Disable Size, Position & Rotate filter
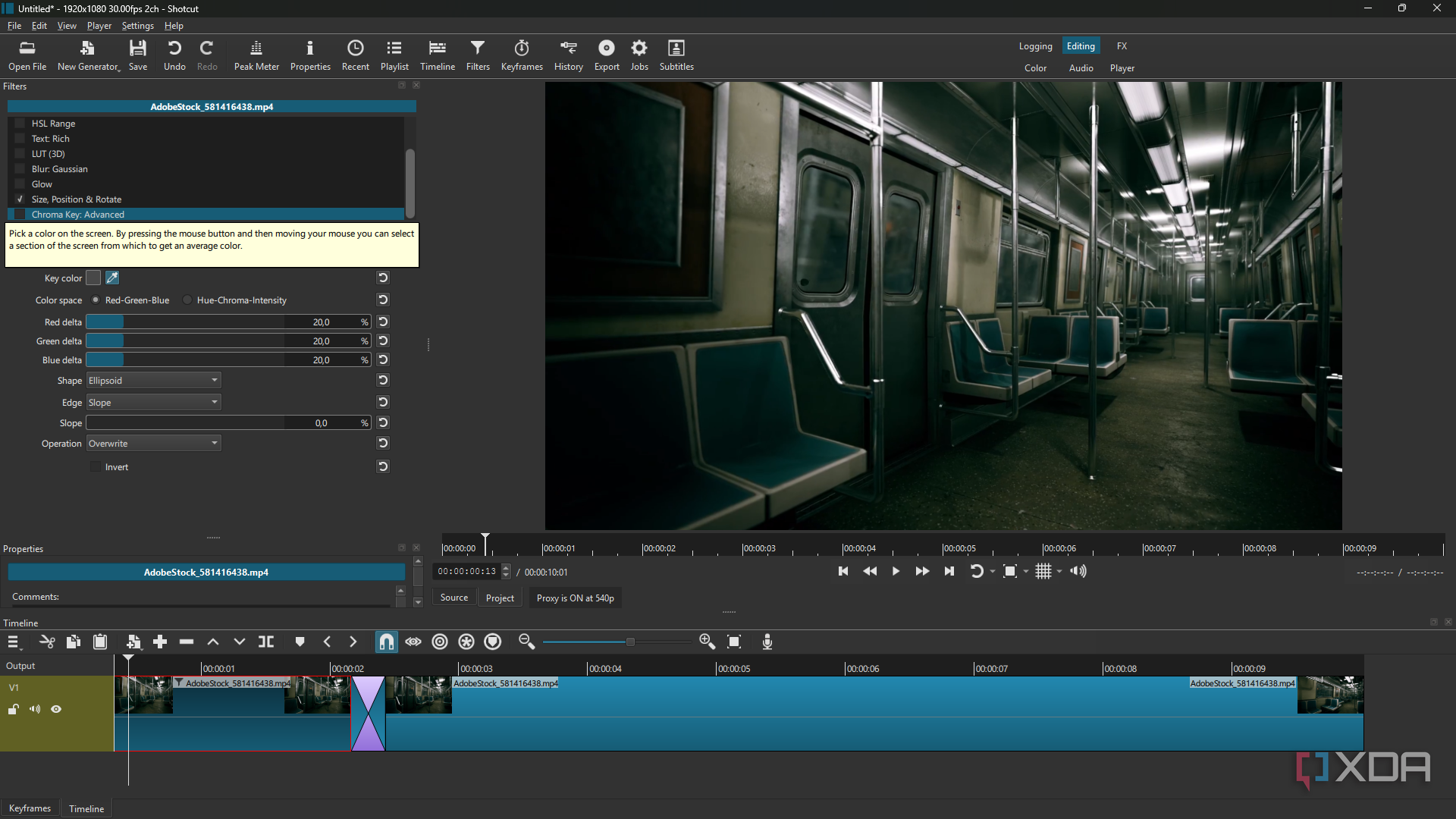Viewport: 1456px width, 819px height. click(20, 199)
